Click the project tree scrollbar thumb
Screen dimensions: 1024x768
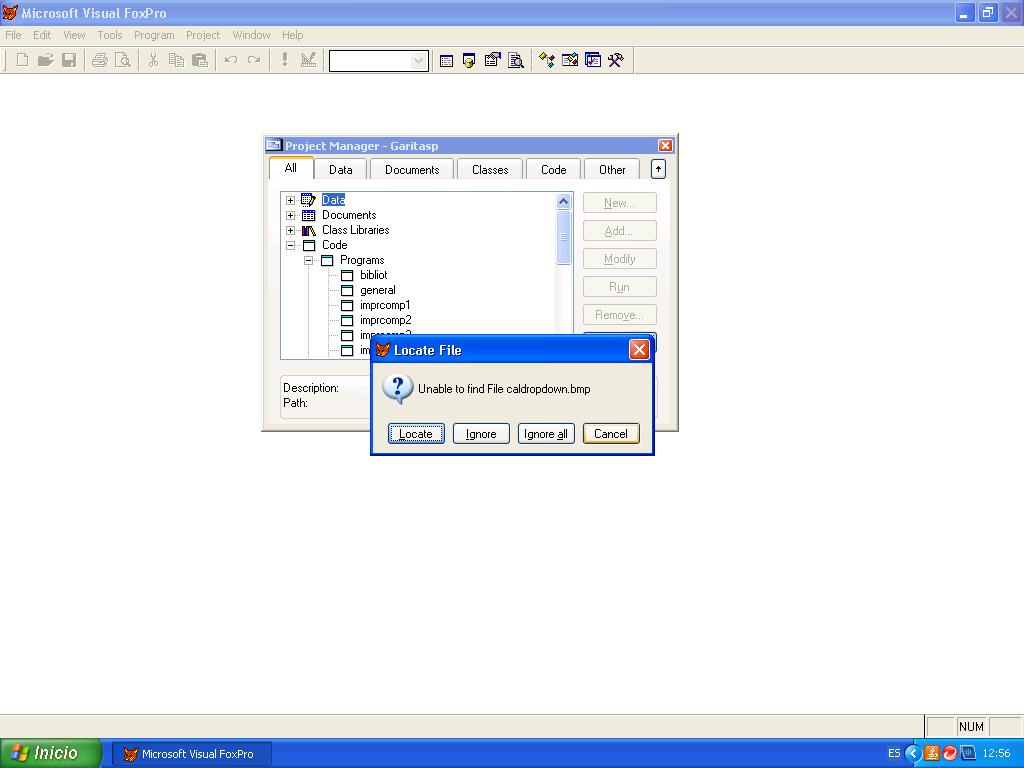click(564, 237)
